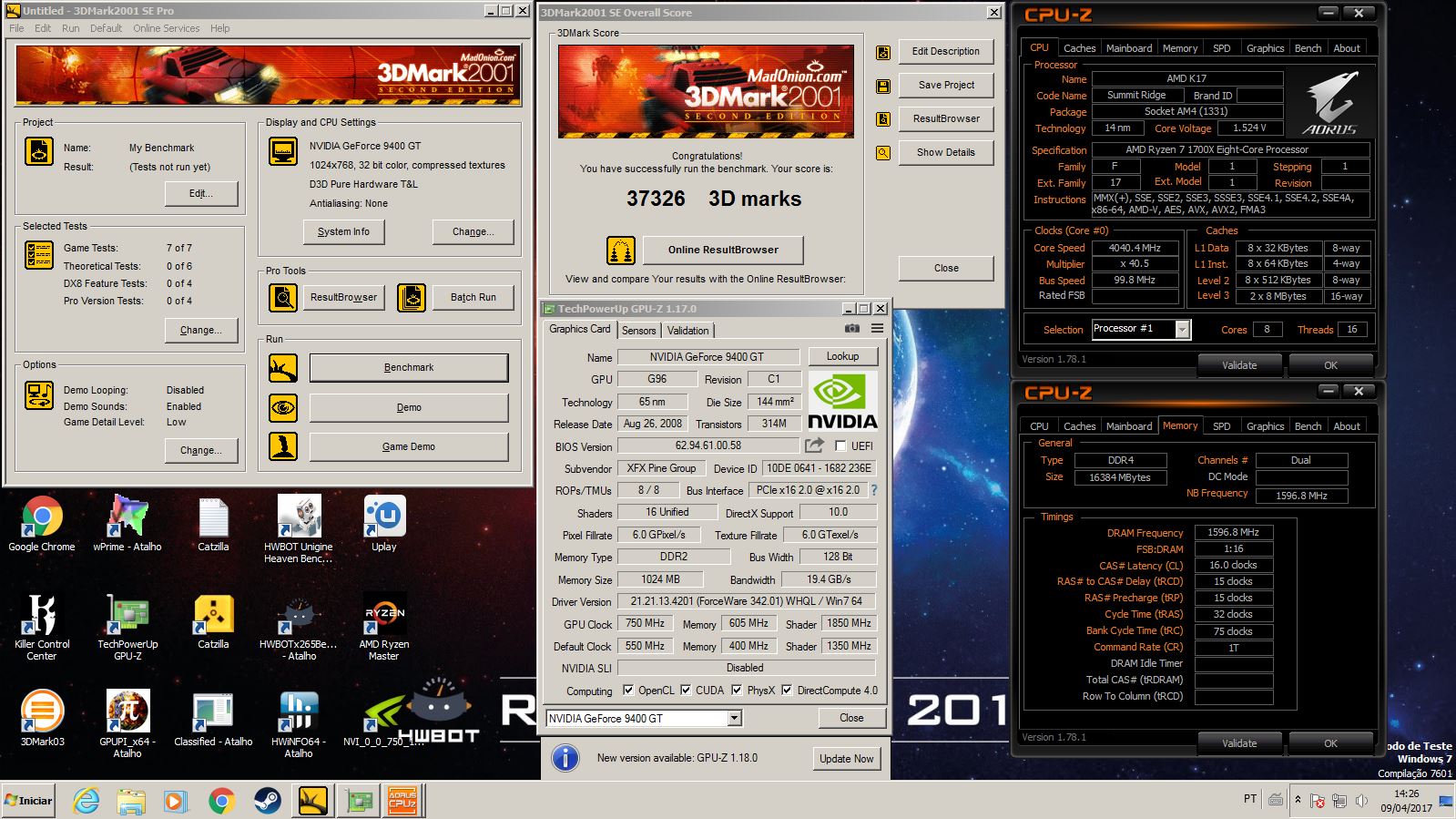Click Update Now for GPU-Z
Screen dimensions: 1456x819
point(846,759)
